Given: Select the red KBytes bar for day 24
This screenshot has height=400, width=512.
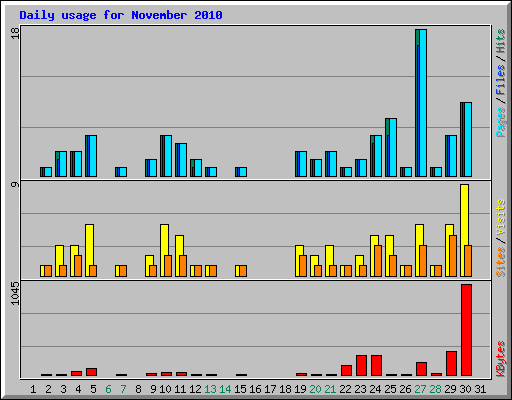Looking at the screenshot, I should 376,366.
